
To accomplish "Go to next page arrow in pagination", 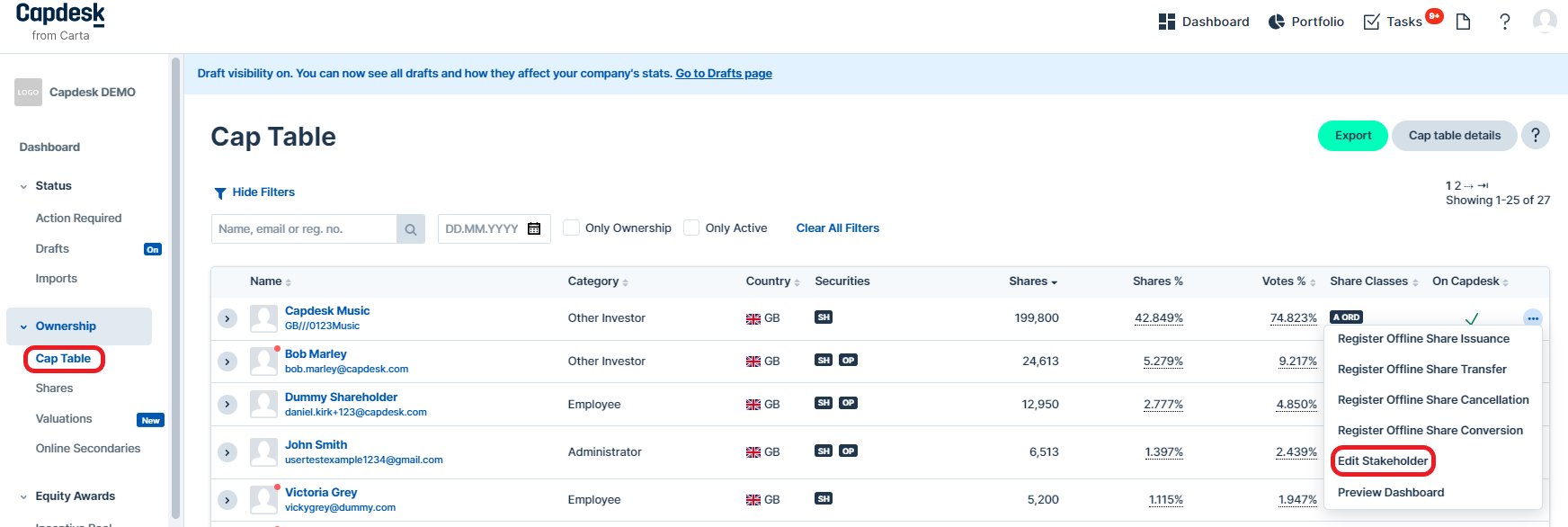I will point(1469,186).
